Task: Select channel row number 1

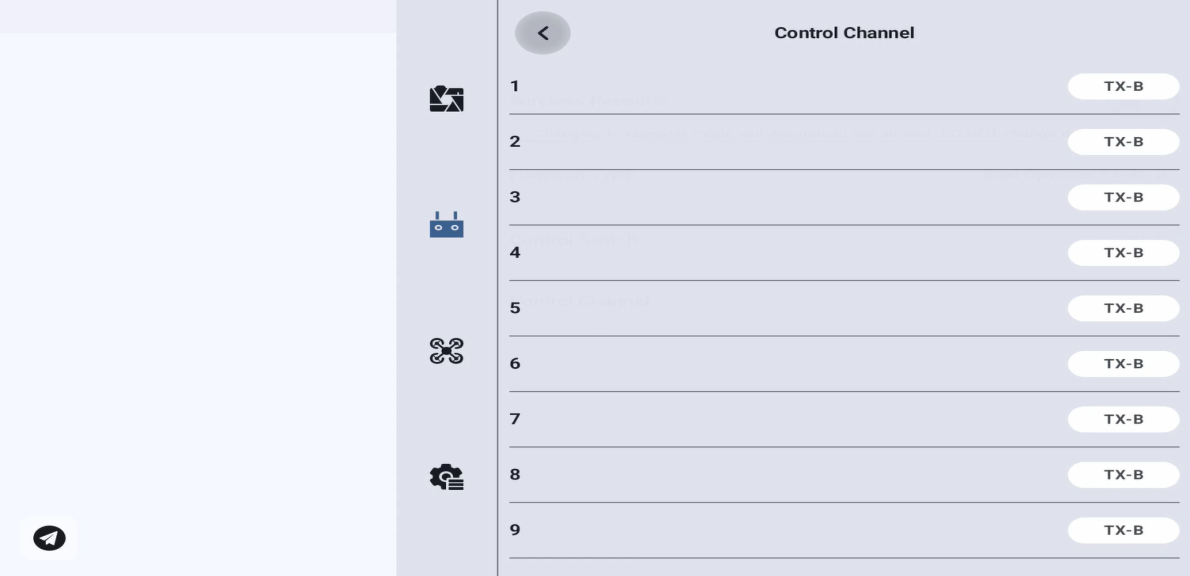Action: 844,87
